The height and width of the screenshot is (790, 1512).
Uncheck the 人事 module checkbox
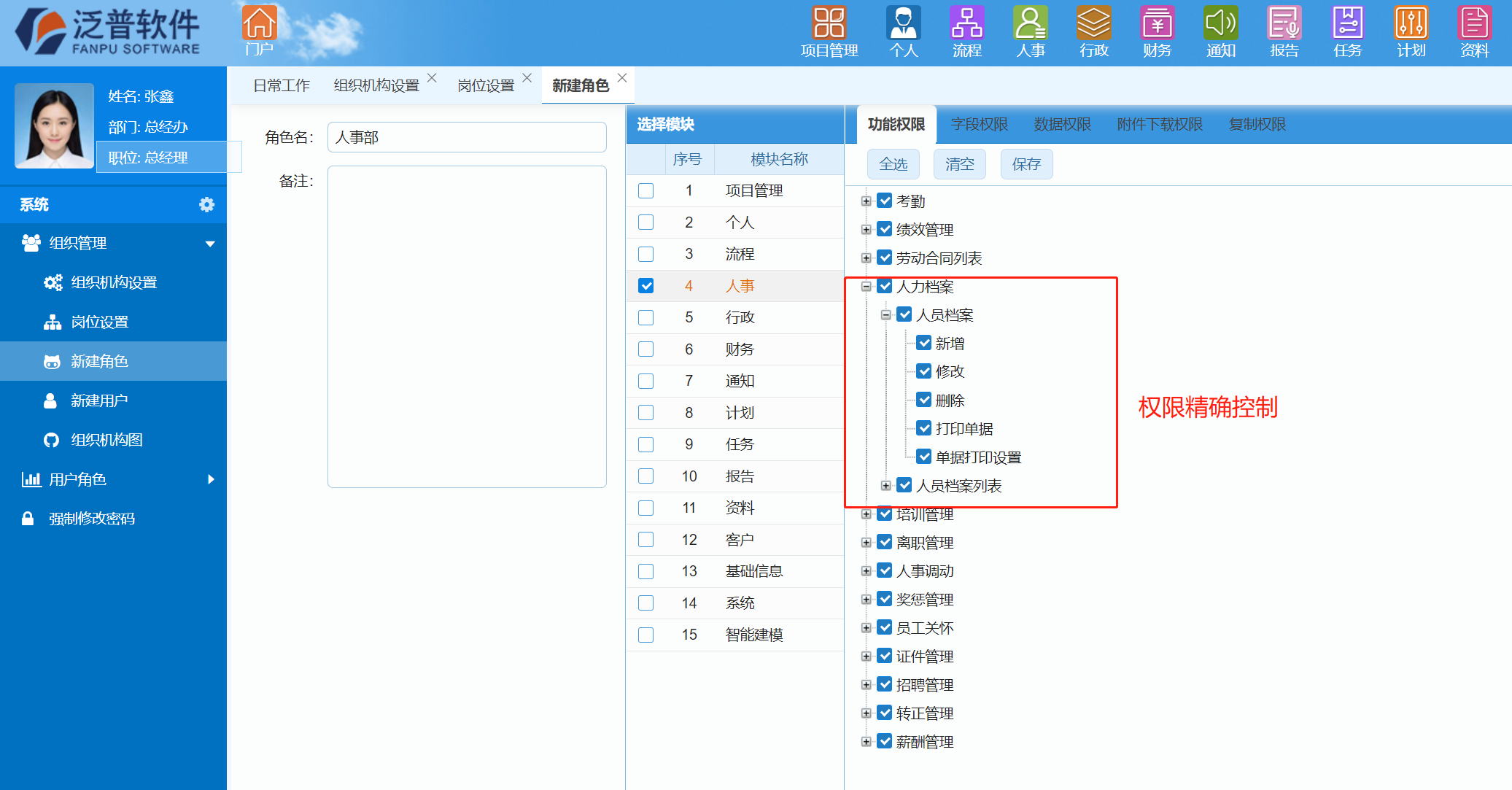click(x=645, y=286)
